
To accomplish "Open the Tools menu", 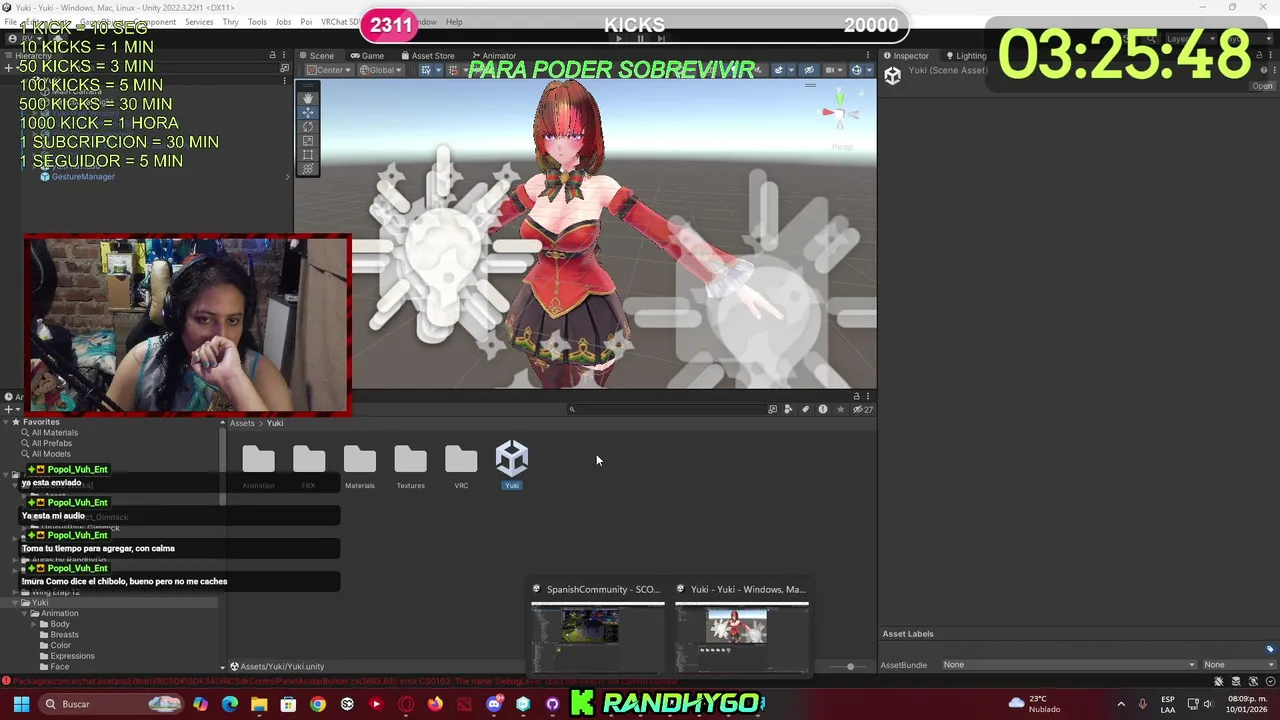I will tap(257, 22).
